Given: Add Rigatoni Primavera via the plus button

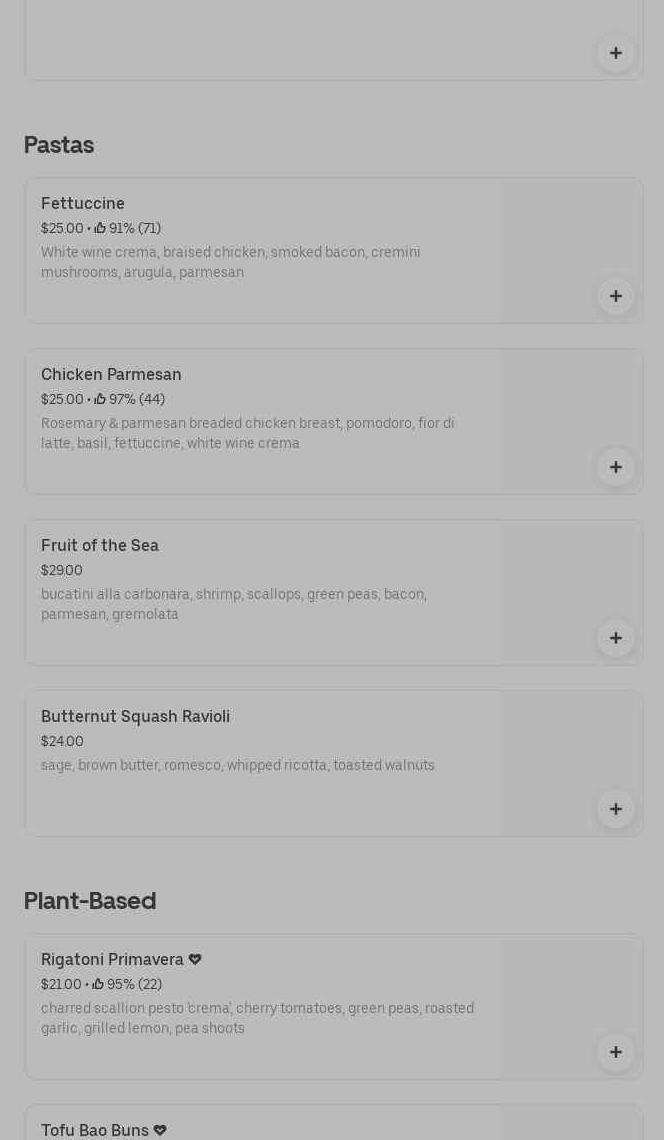Looking at the screenshot, I should [x=615, y=1052].
